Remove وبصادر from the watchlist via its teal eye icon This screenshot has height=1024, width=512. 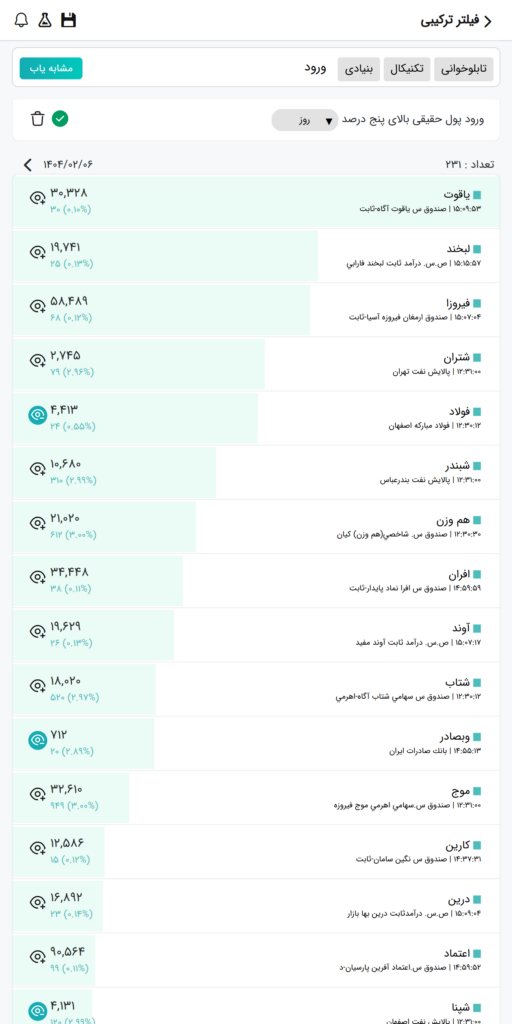point(37,740)
